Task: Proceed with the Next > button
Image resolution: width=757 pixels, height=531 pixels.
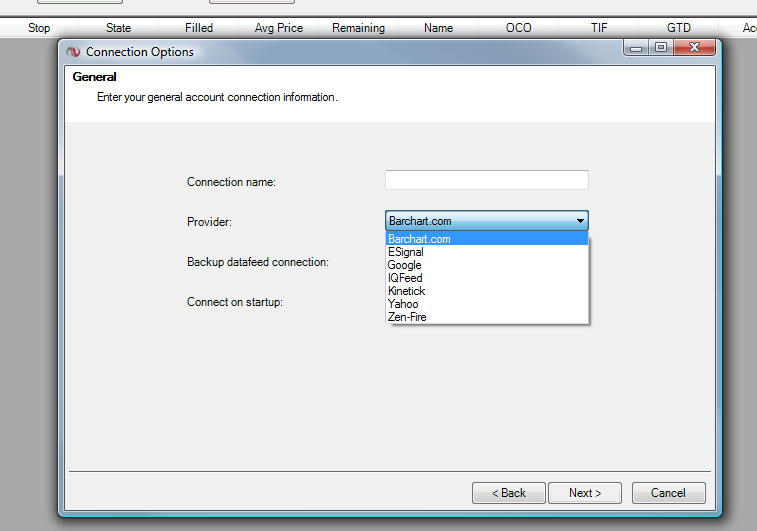Action: pyautogui.click(x=585, y=493)
